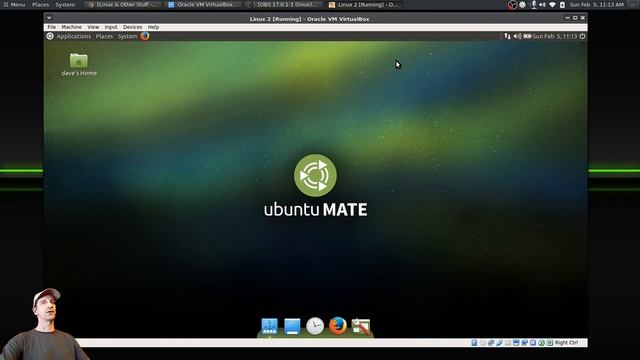This screenshot has width=640, height=360.
Task: Open VirtualBox window menu dropdown arrow
Action: pyautogui.click(x=49, y=18)
